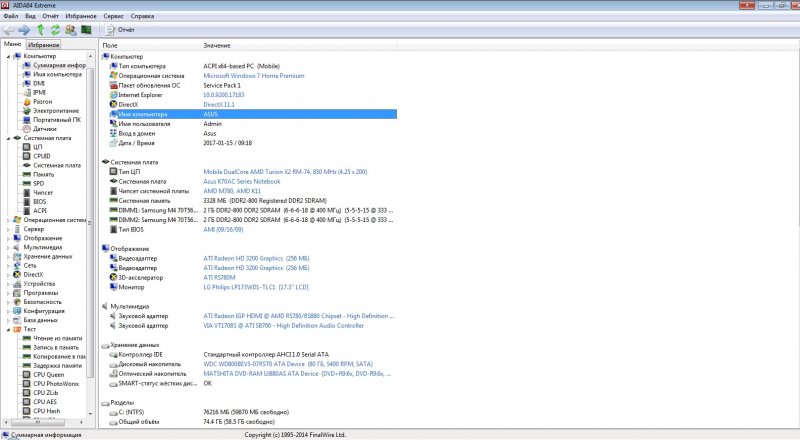Expand the Мультимедиа tree node

click(x=7, y=247)
